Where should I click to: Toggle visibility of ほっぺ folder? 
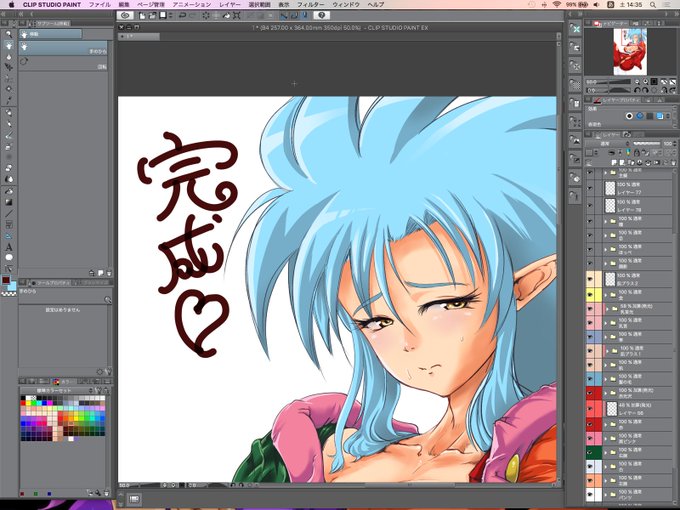click(589, 249)
